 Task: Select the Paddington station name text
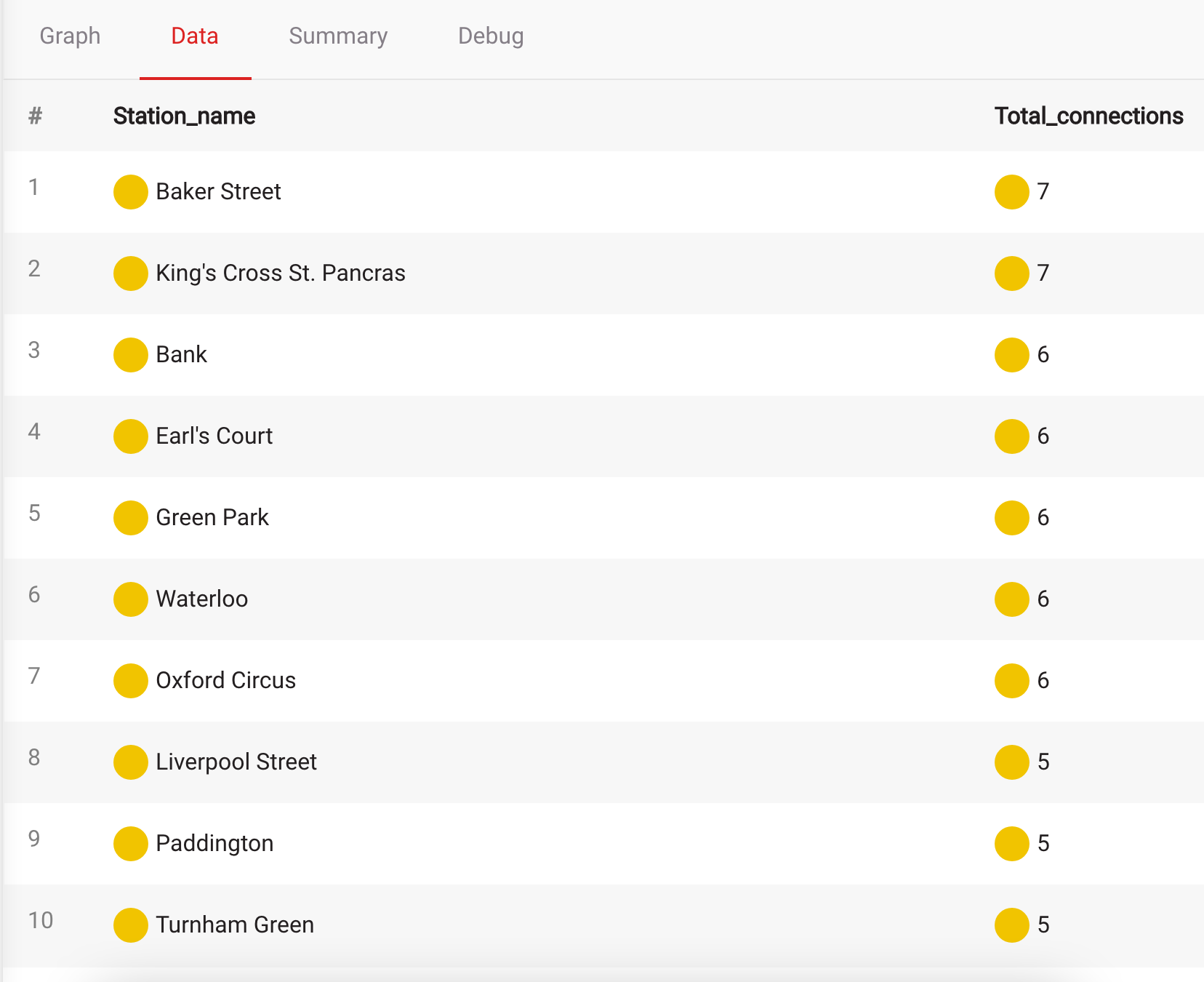tap(214, 843)
